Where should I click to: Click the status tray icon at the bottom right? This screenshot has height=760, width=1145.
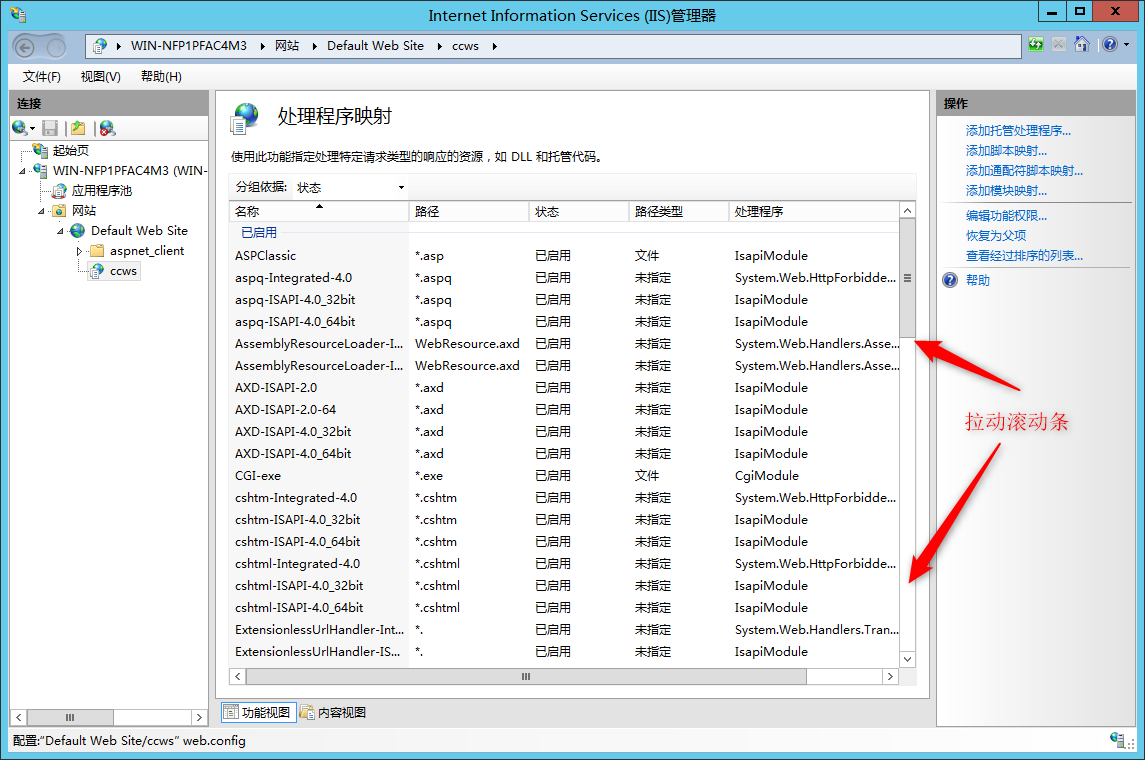coord(1119,740)
